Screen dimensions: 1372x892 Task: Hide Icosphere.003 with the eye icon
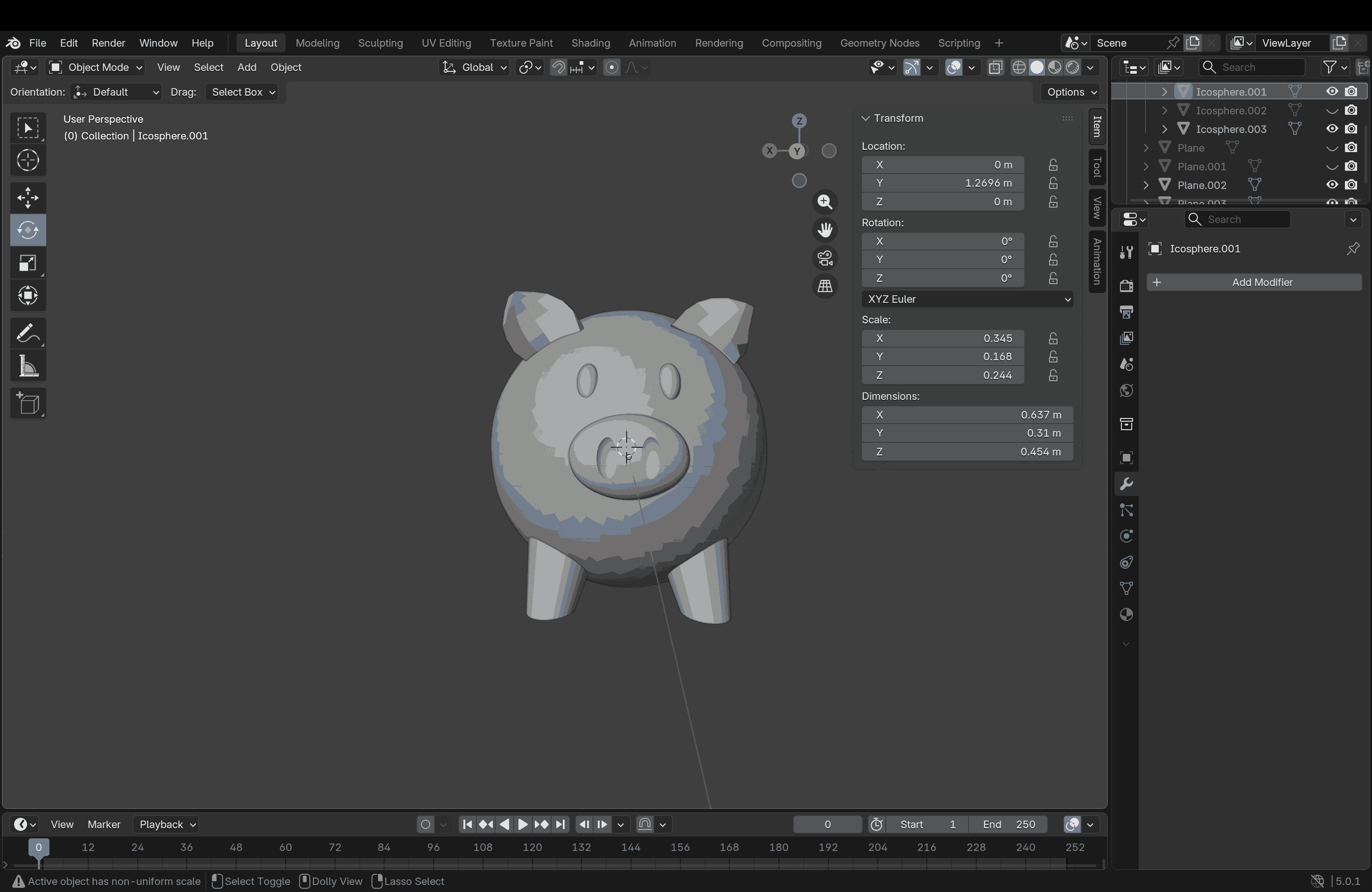click(1332, 129)
